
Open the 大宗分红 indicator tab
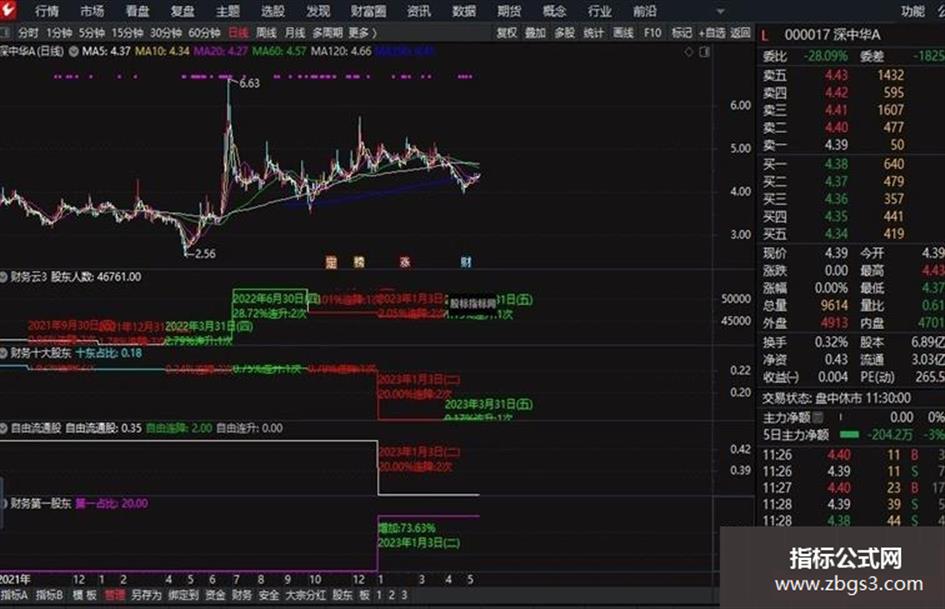pos(306,595)
